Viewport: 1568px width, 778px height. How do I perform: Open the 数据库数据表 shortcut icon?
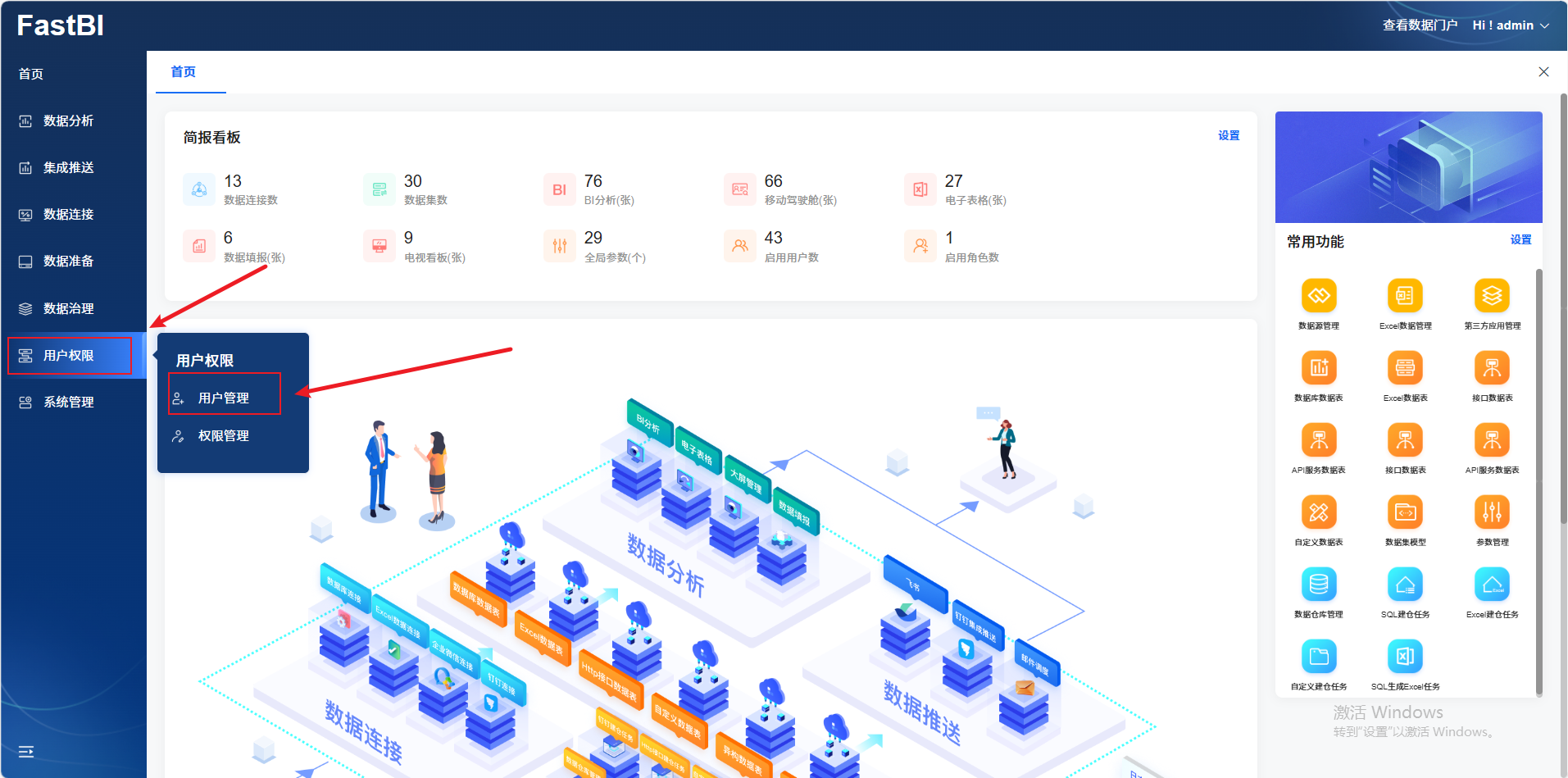(1318, 368)
